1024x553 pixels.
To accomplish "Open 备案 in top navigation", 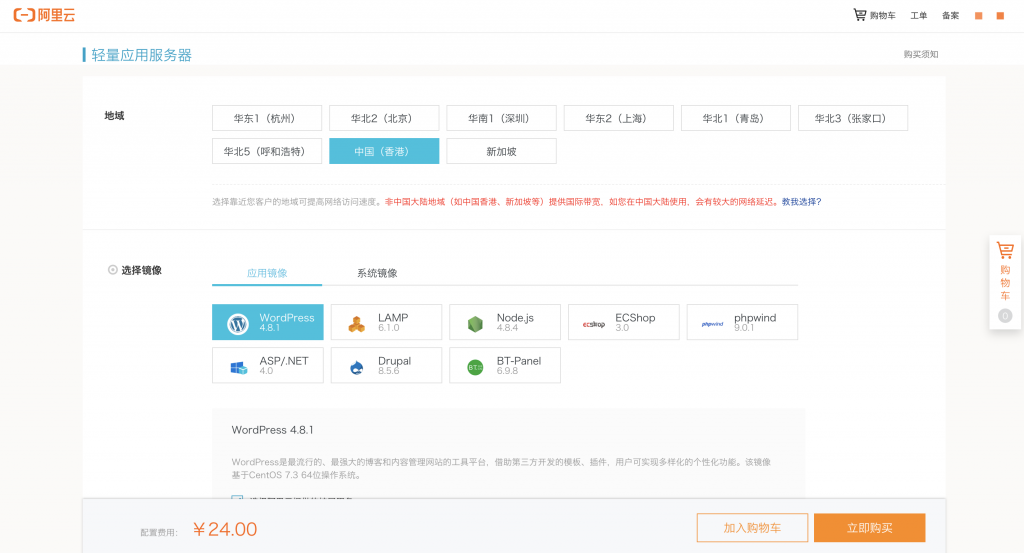I will pyautogui.click(x=950, y=16).
